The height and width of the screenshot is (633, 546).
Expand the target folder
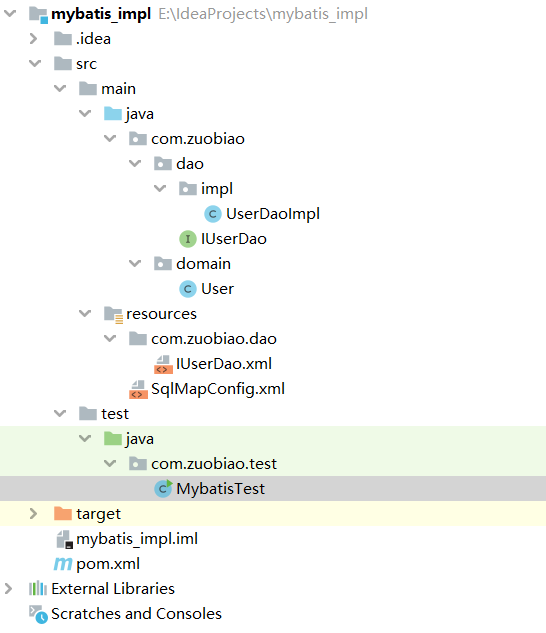point(34,514)
